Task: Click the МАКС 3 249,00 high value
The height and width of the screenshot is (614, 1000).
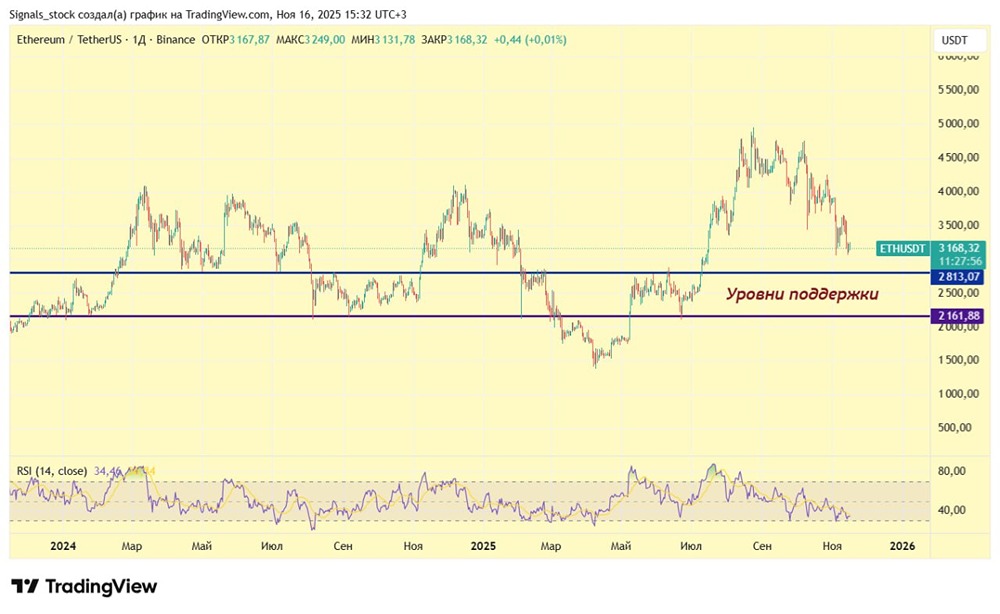Action: point(311,40)
